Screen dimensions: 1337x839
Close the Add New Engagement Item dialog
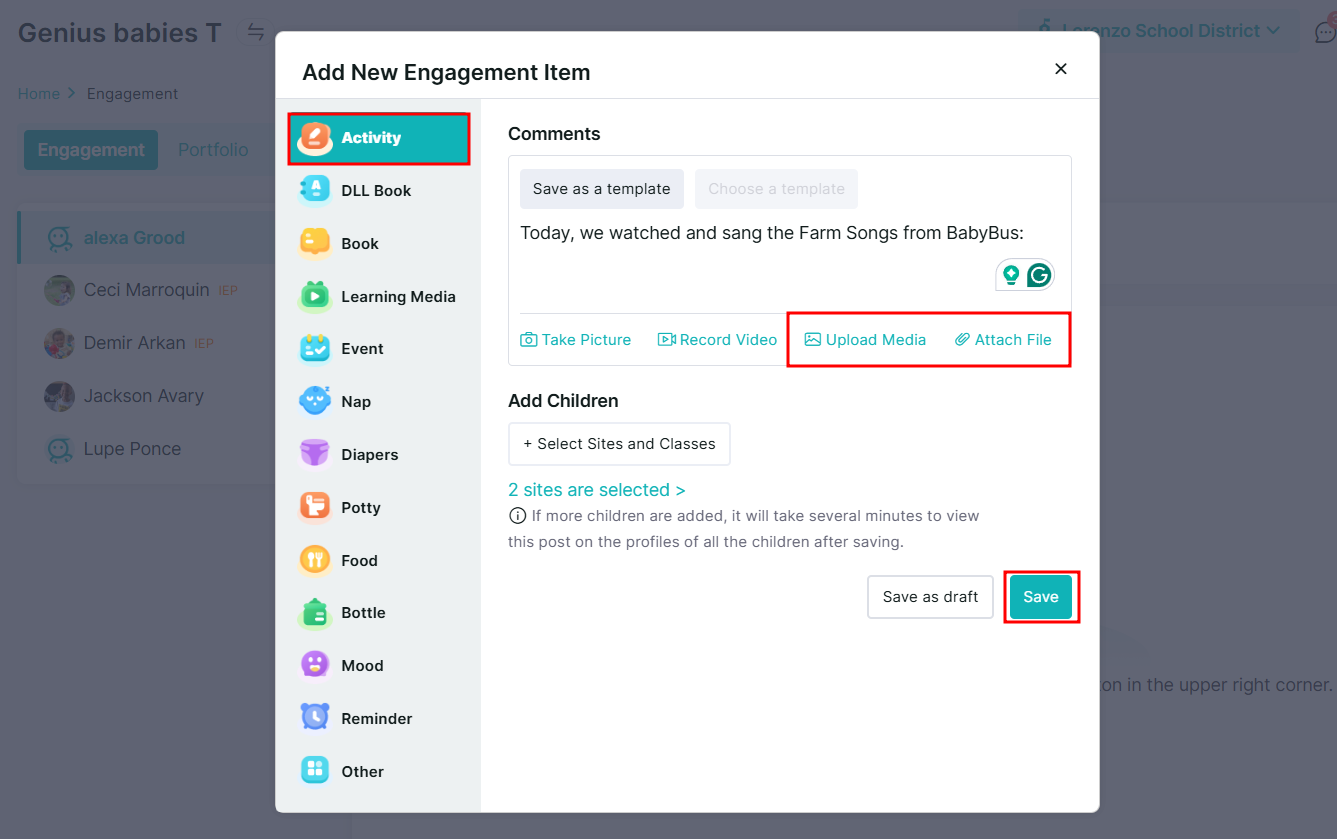[1061, 69]
